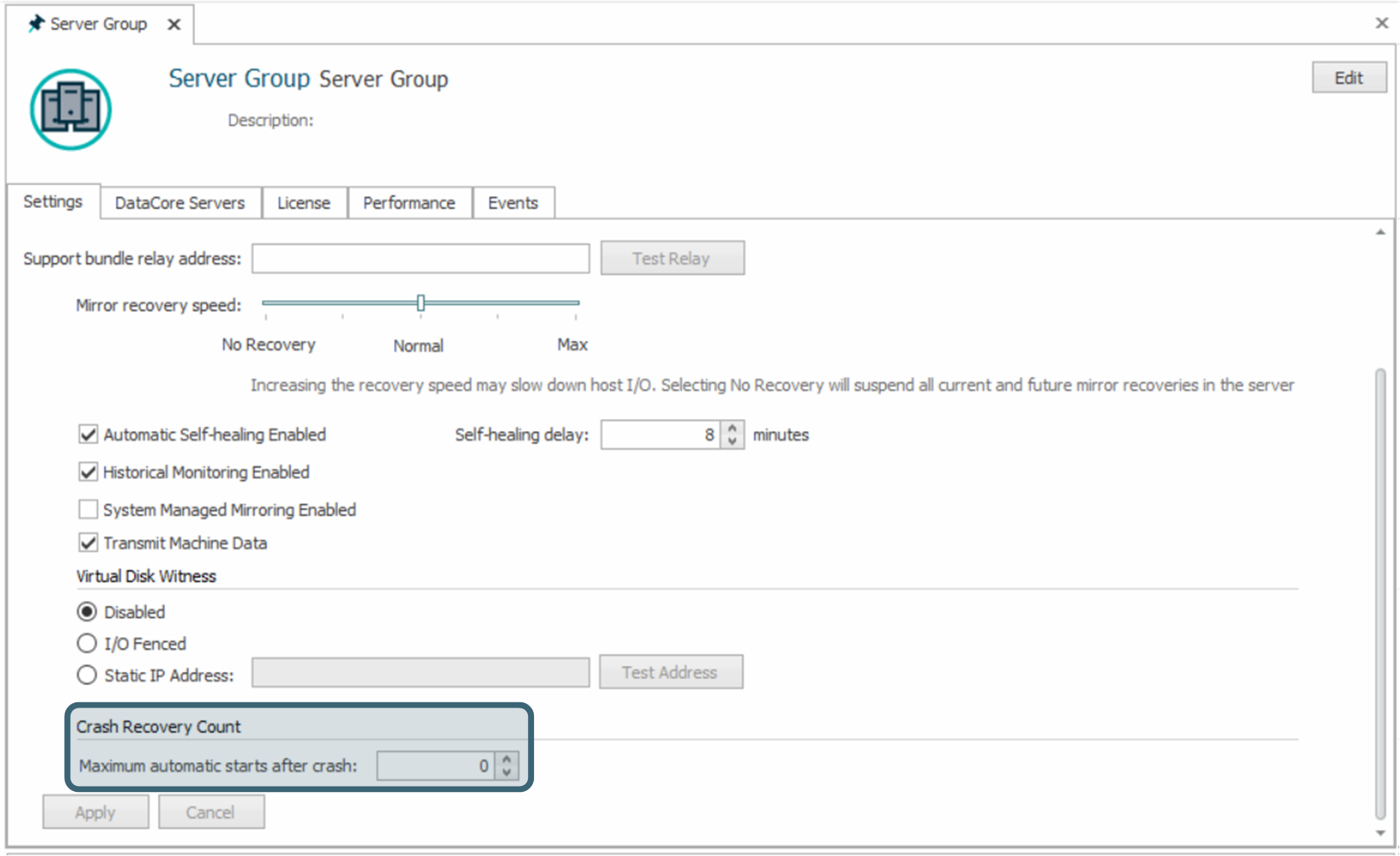Increment maximum automatic starts after crash
Screen dimensions: 1400x856
pyautogui.click(x=507, y=760)
